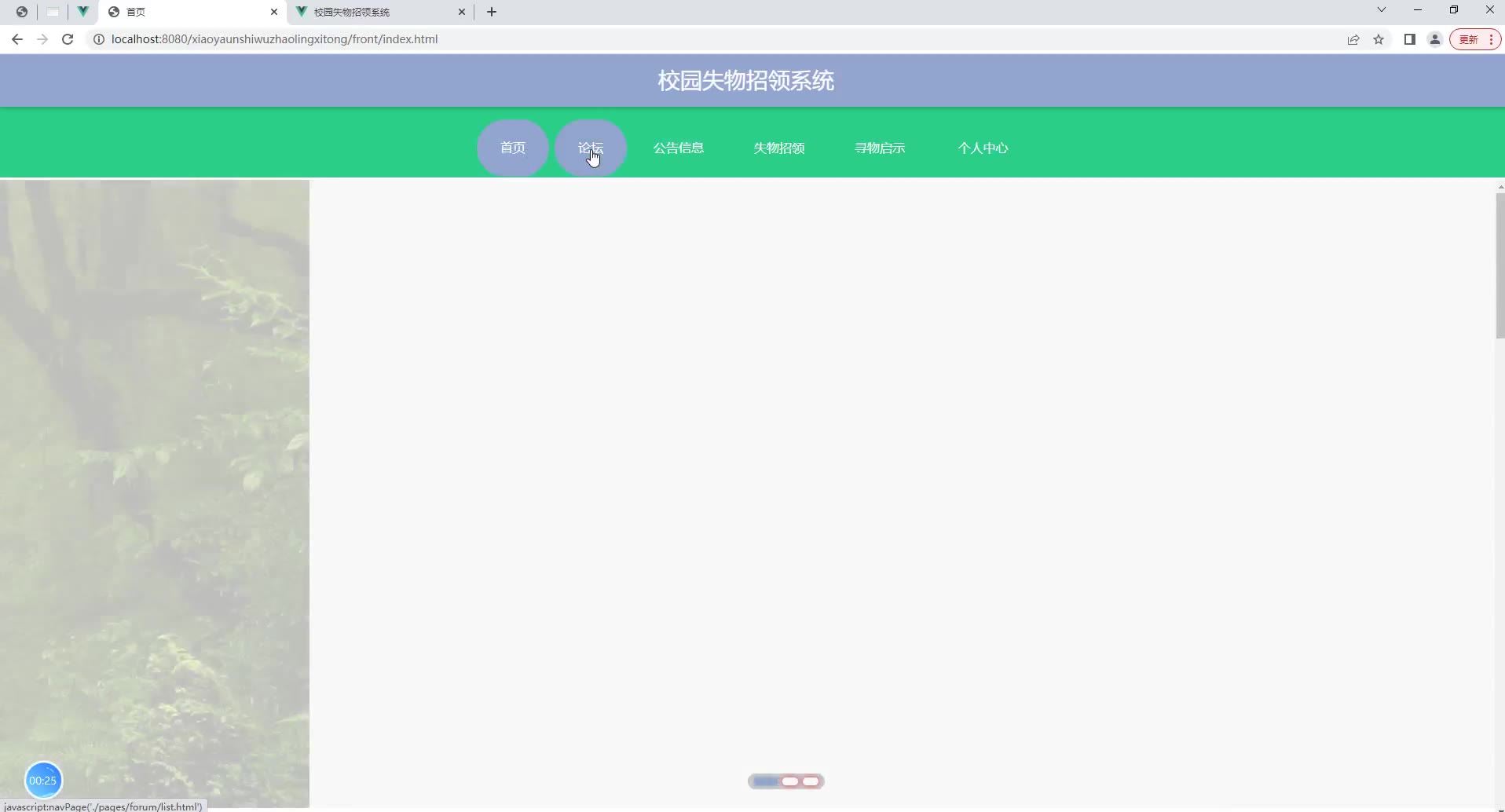Viewport: 1505px width, 812px height.
Task: Open the pinned blank-page tab
Action: (x=53, y=12)
